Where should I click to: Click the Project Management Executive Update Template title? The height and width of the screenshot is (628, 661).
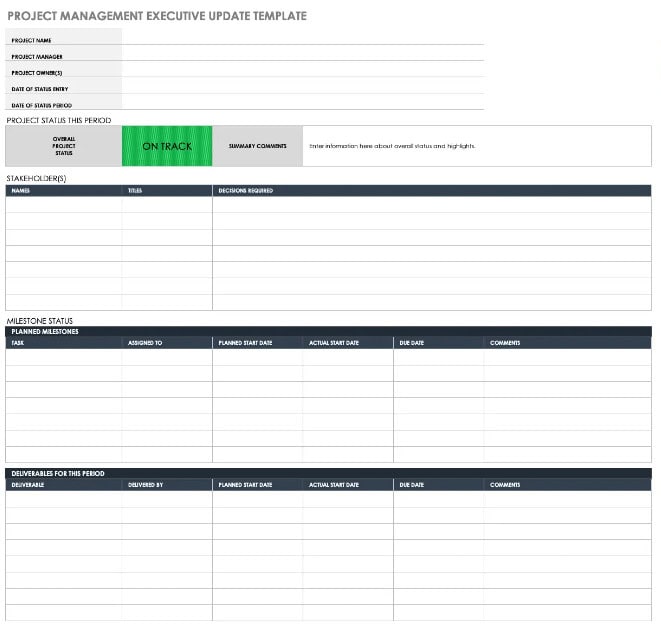(x=157, y=16)
